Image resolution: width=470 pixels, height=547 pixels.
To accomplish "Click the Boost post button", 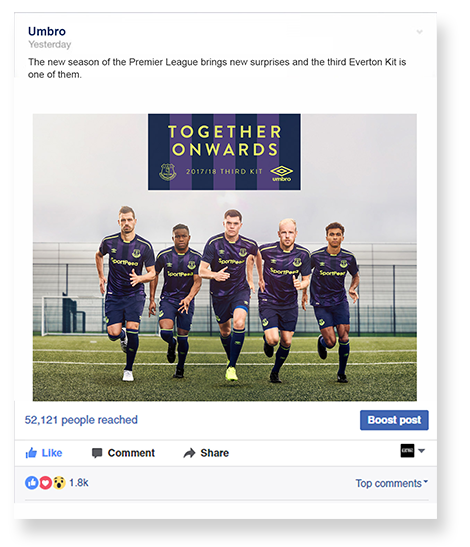I will 394,420.
